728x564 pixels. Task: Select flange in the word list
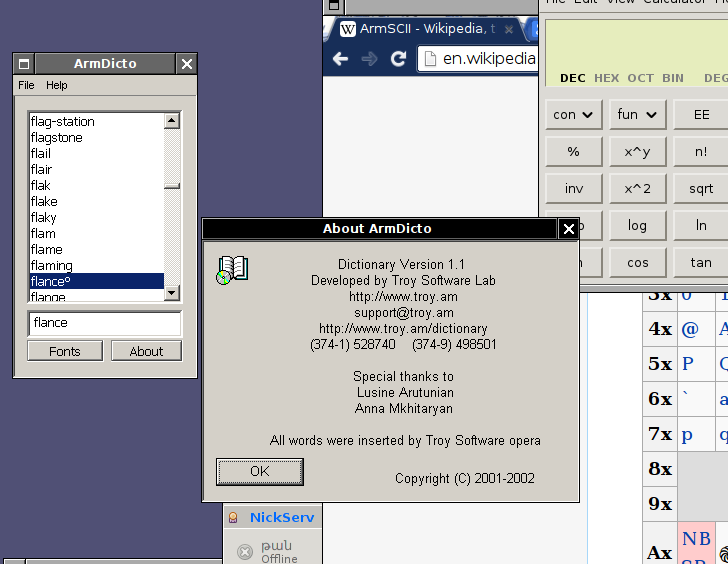(x=97, y=296)
